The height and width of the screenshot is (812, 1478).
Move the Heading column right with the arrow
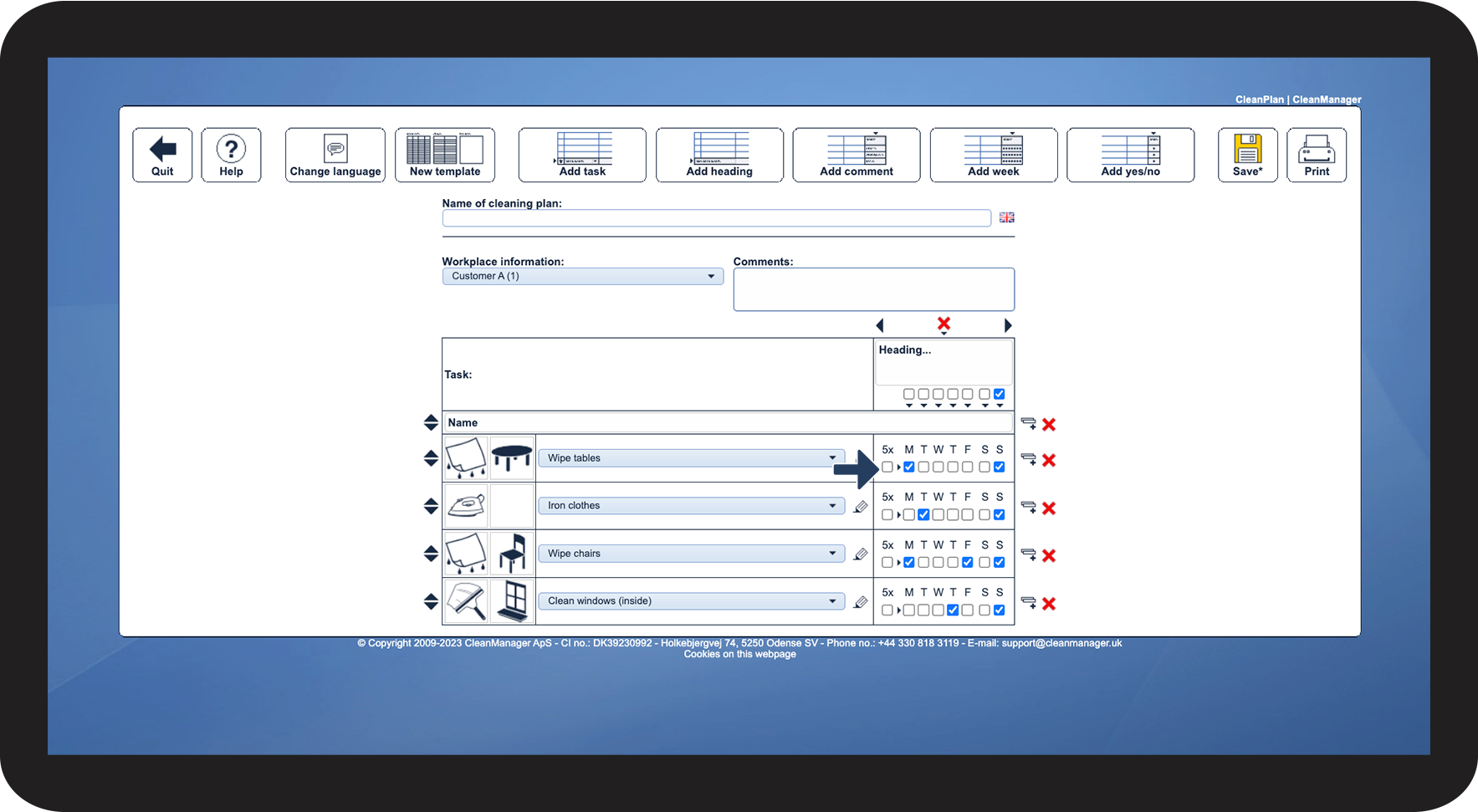click(1008, 325)
